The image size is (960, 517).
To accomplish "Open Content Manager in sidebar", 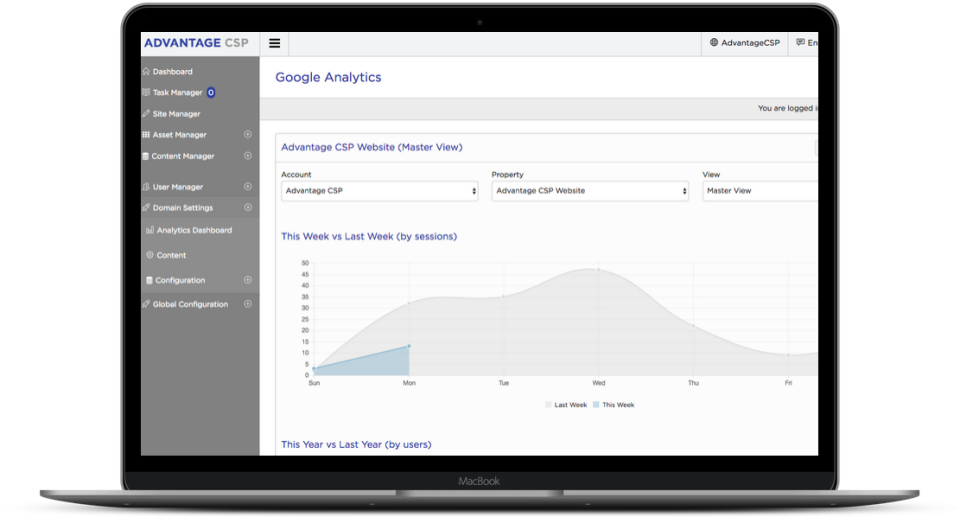I will [x=182, y=156].
